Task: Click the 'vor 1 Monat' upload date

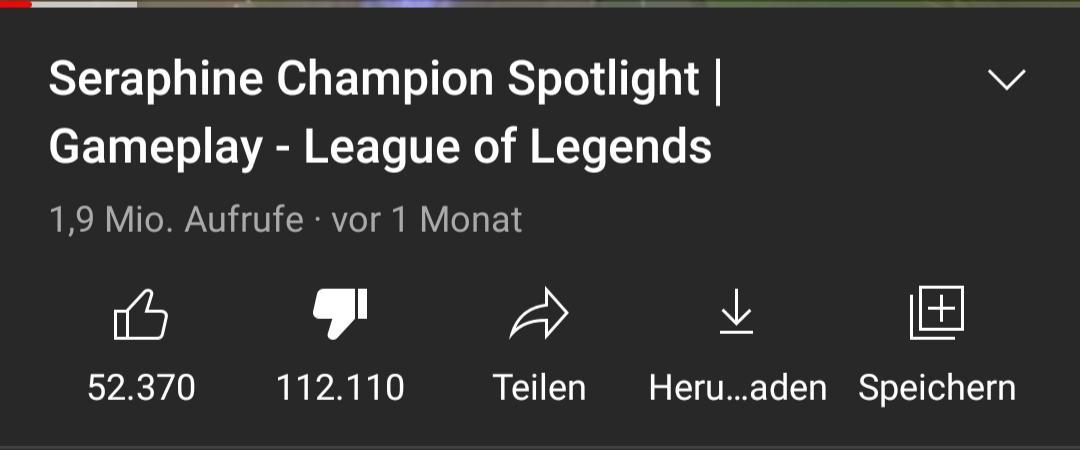Action: (426, 220)
